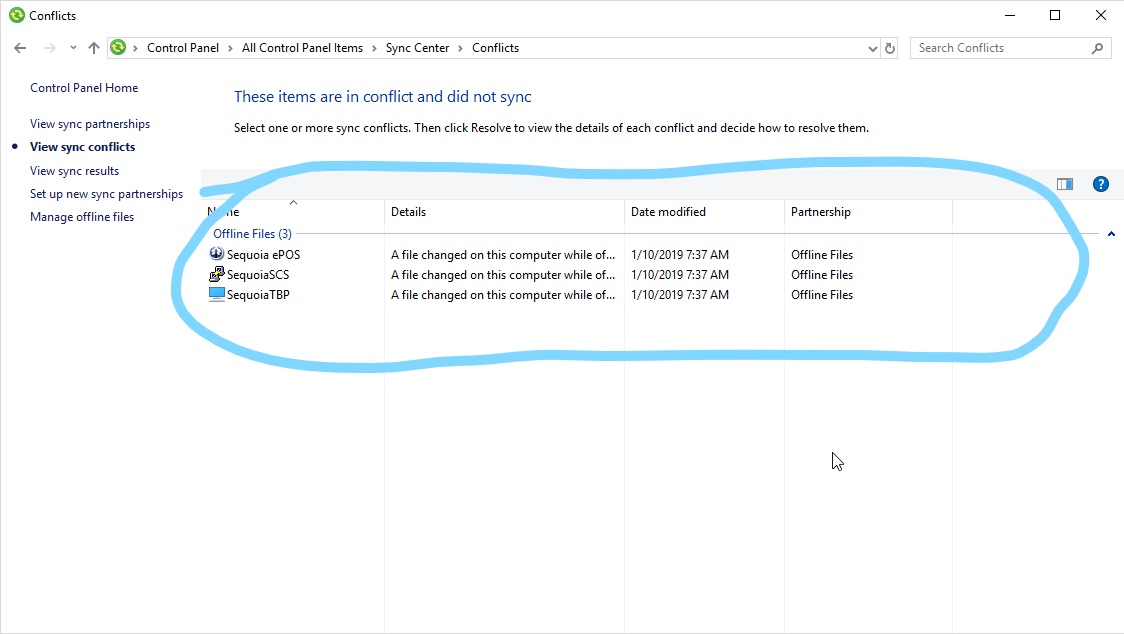Click the SequoiaTBP monitor icon

click(217, 294)
